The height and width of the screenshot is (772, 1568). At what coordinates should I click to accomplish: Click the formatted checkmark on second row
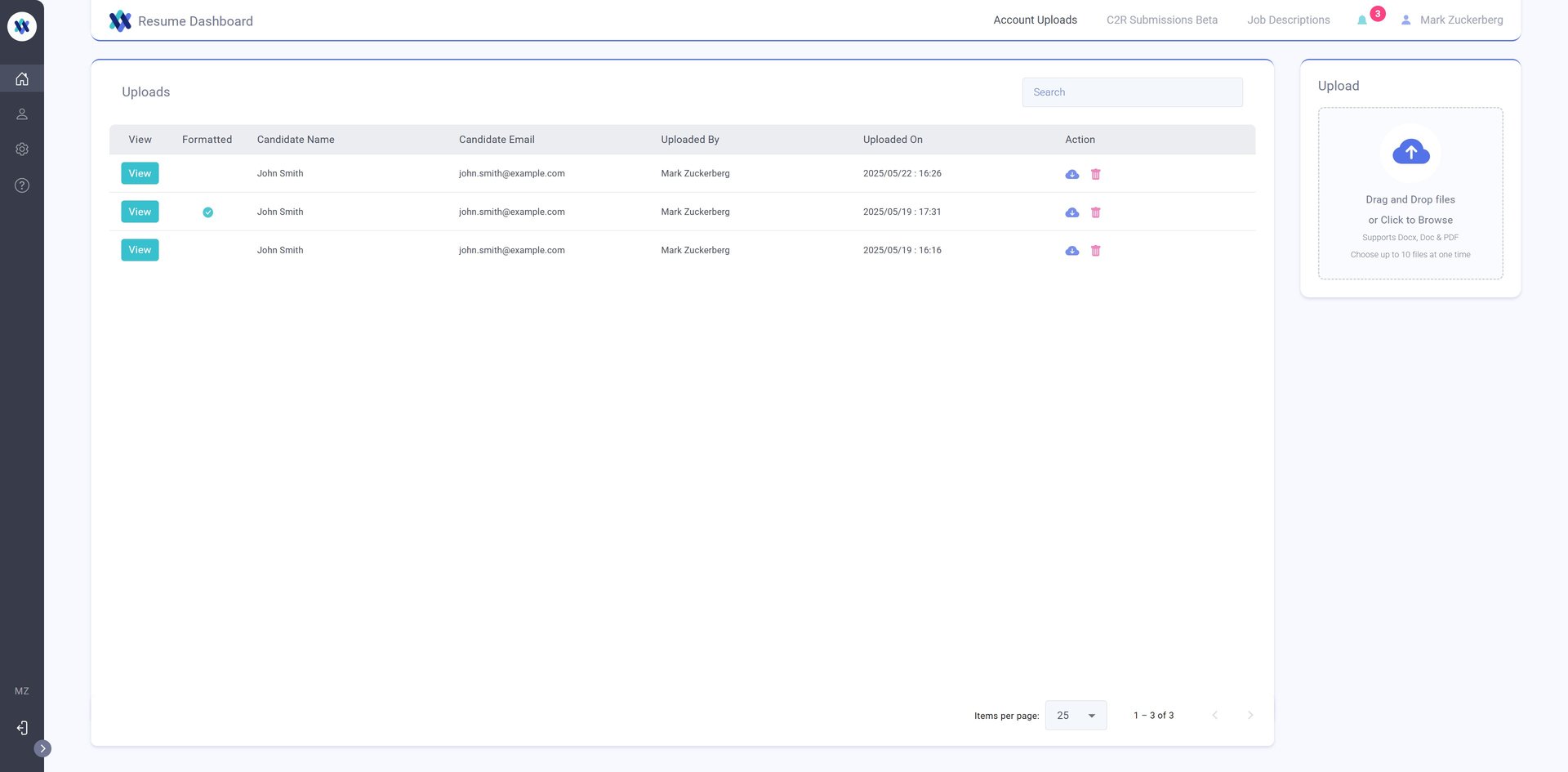(208, 212)
